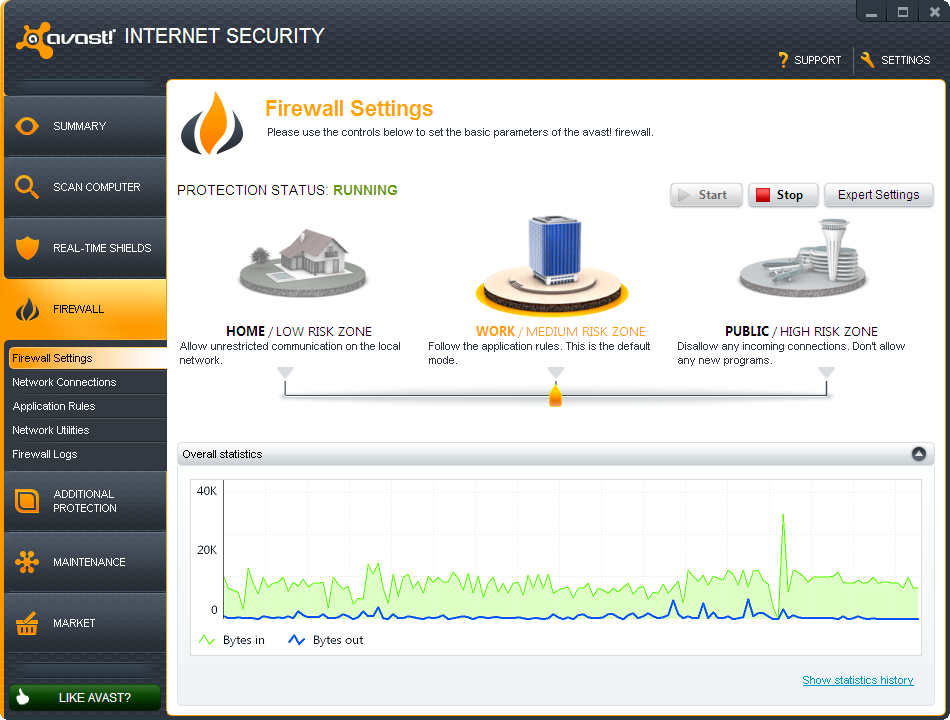950x720 pixels.
Task: Close the avast window
Action: (934, 12)
